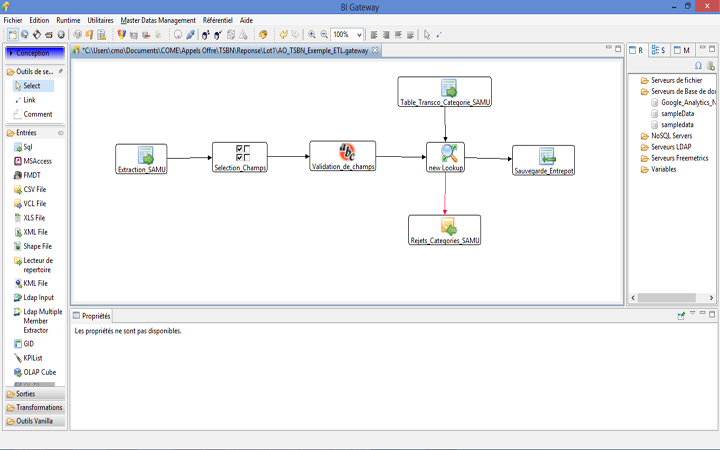Open the Runtime menu

tap(68, 20)
